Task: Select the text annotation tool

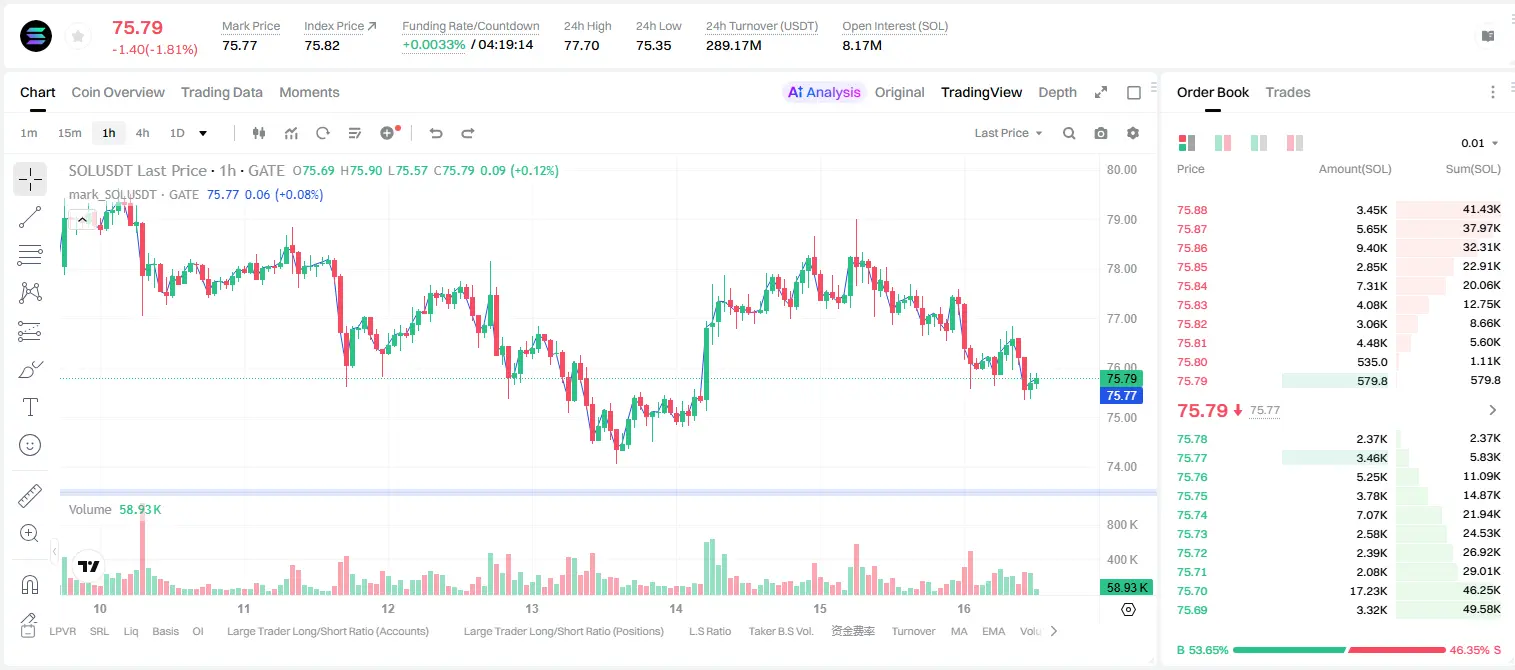Action: pos(30,407)
